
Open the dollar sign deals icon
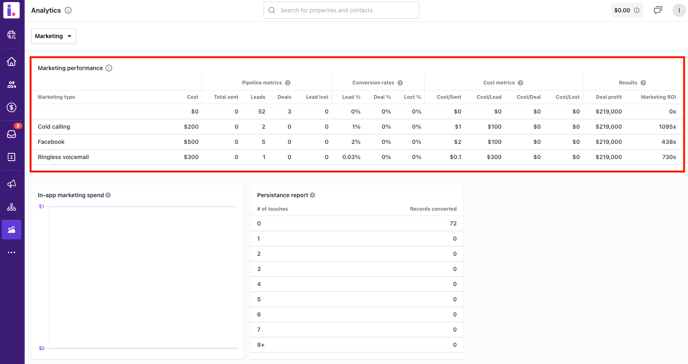point(11,107)
